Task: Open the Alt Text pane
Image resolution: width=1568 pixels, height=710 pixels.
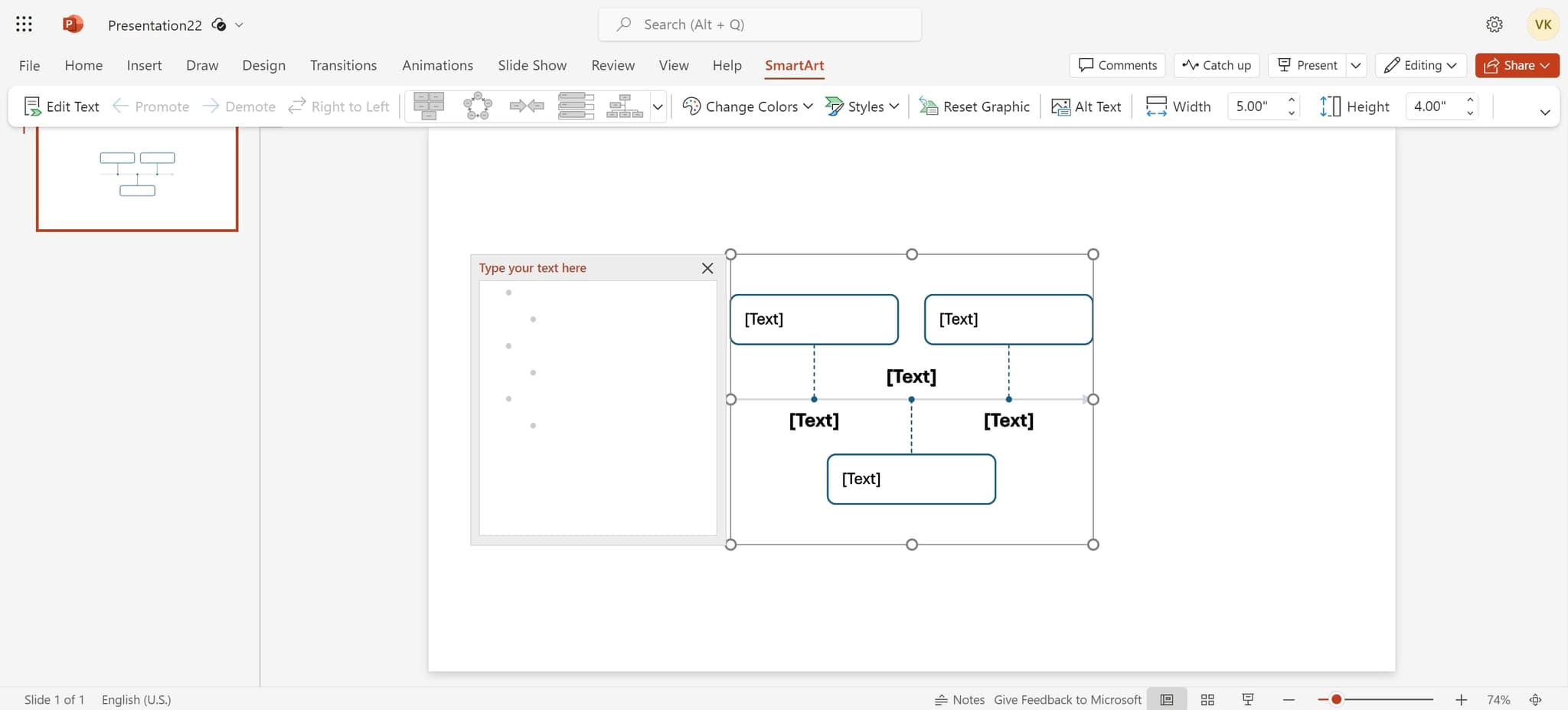Action: 1086,106
